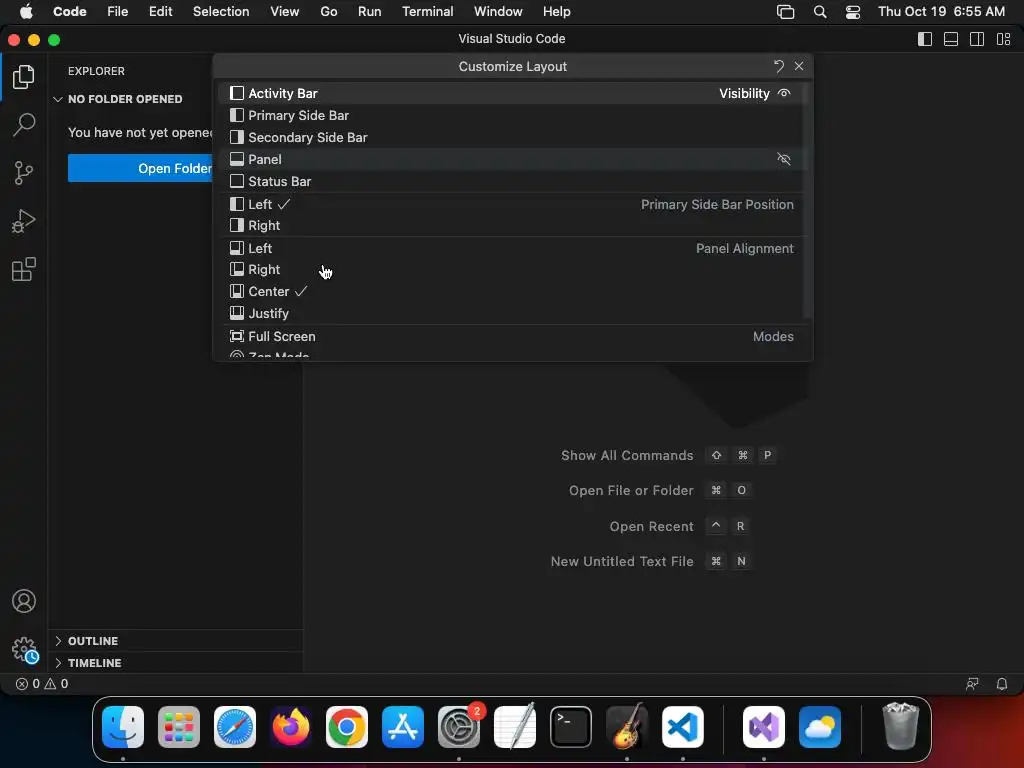Open the File menu
The image size is (1024, 768).
point(118,12)
